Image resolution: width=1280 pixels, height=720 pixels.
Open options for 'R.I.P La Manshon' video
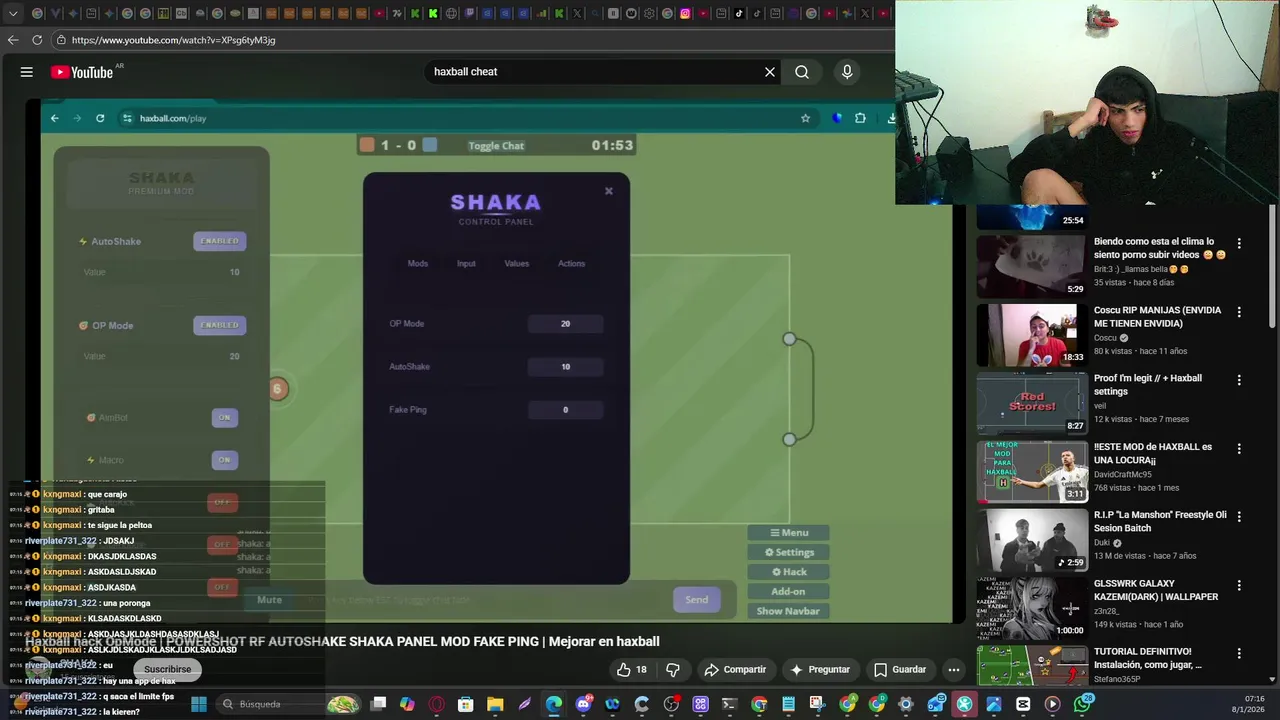pos(1239,517)
